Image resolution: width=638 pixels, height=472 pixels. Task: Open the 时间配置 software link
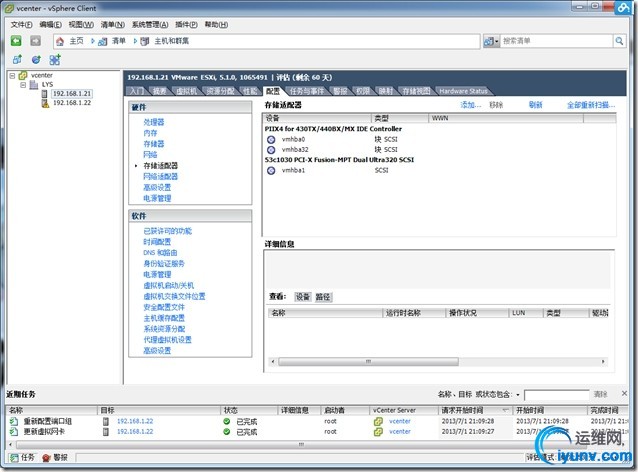tap(157, 242)
